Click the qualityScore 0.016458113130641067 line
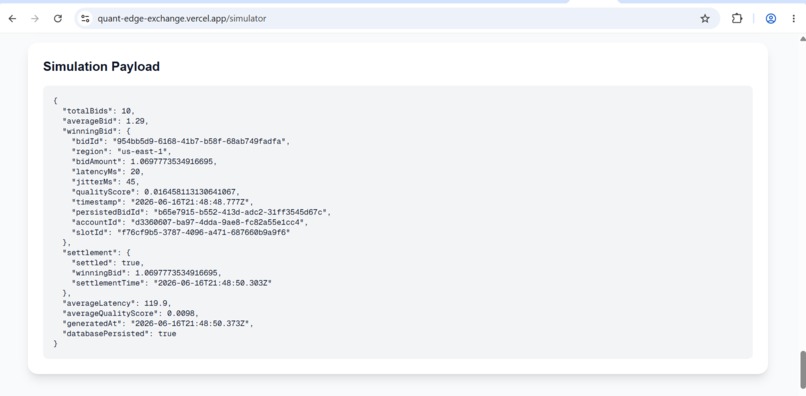The width and height of the screenshot is (806, 396). pos(156,192)
